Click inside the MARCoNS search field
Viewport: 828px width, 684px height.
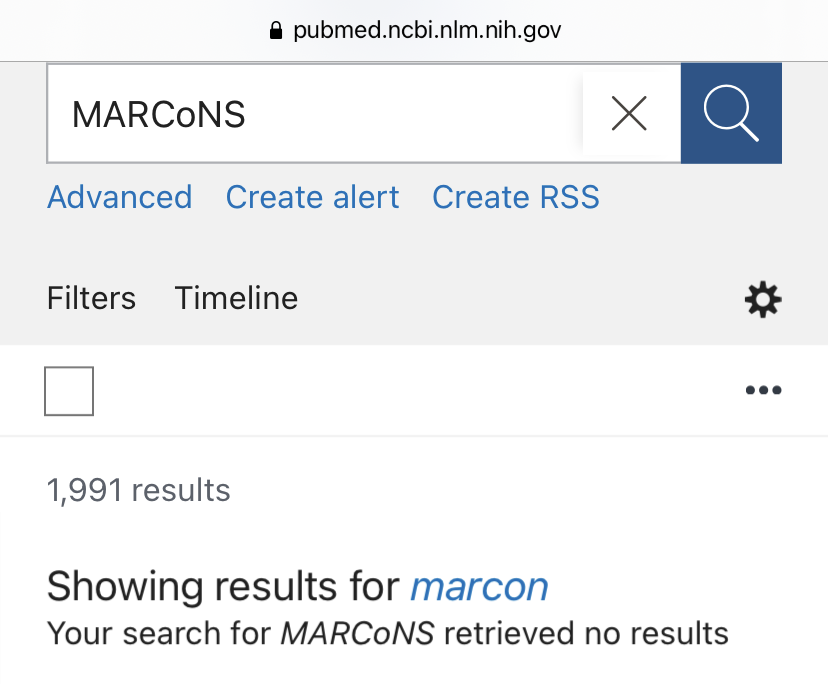point(314,114)
